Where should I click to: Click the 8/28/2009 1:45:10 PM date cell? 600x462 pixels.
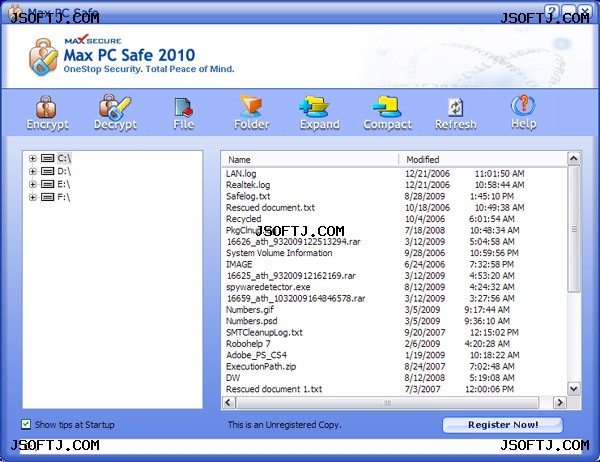tap(459, 196)
